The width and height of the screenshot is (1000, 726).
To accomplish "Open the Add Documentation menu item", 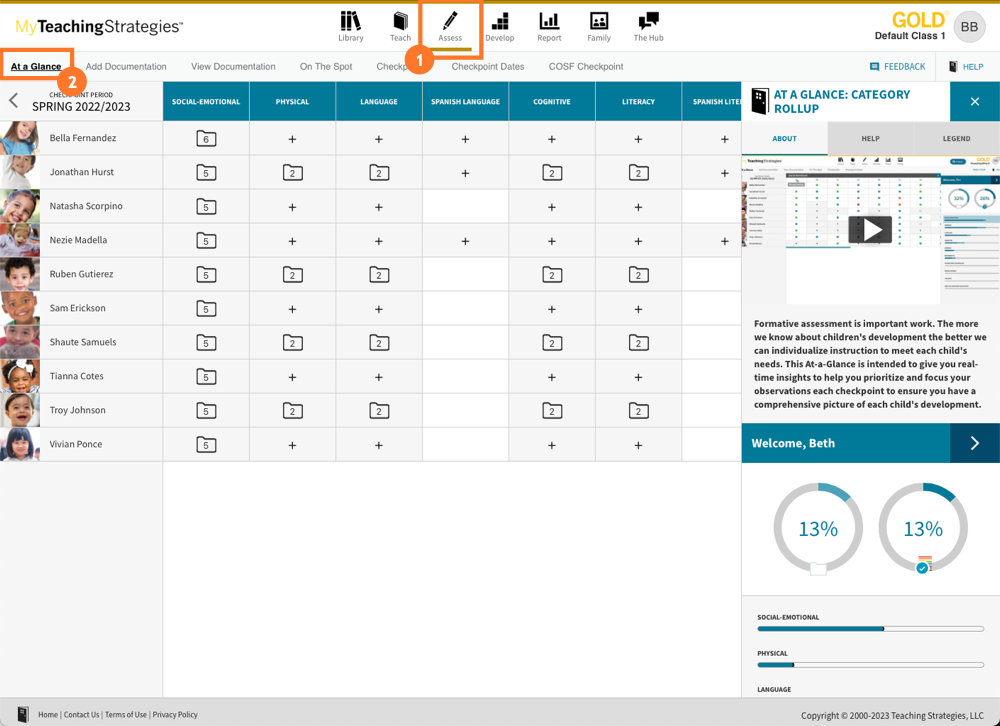I will coord(126,66).
